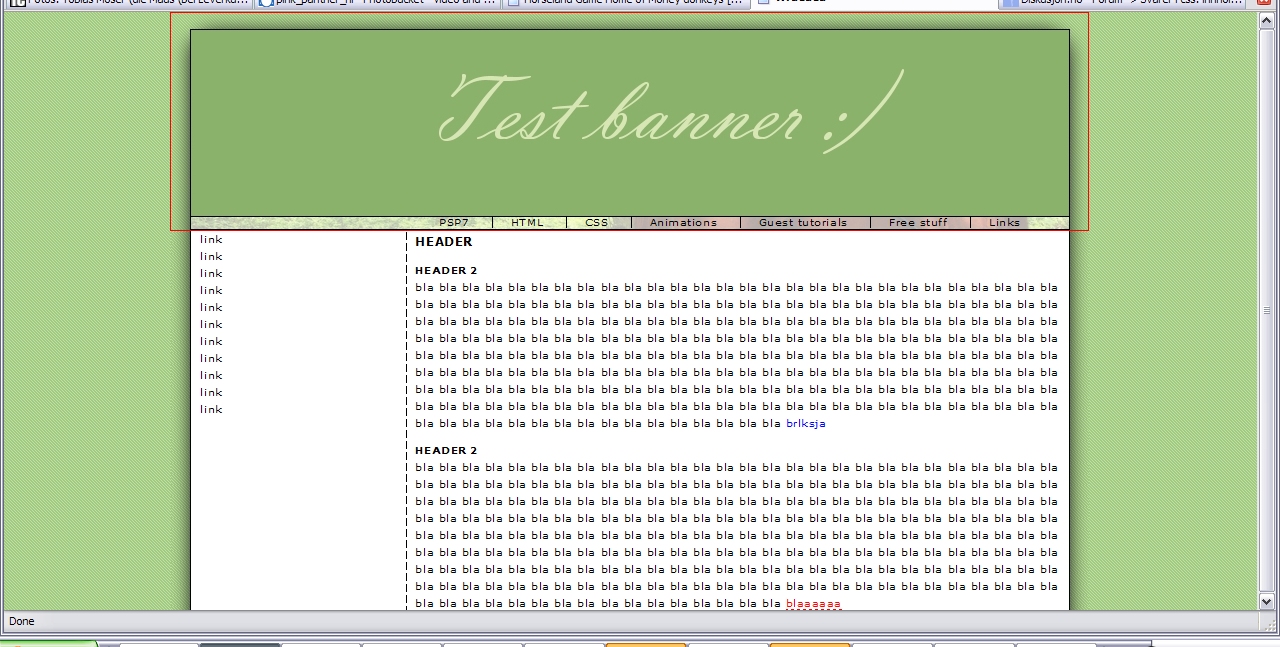Open the Animations menu item
The width and height of the screenshot is (1280, 647).
tap(683, 223)
